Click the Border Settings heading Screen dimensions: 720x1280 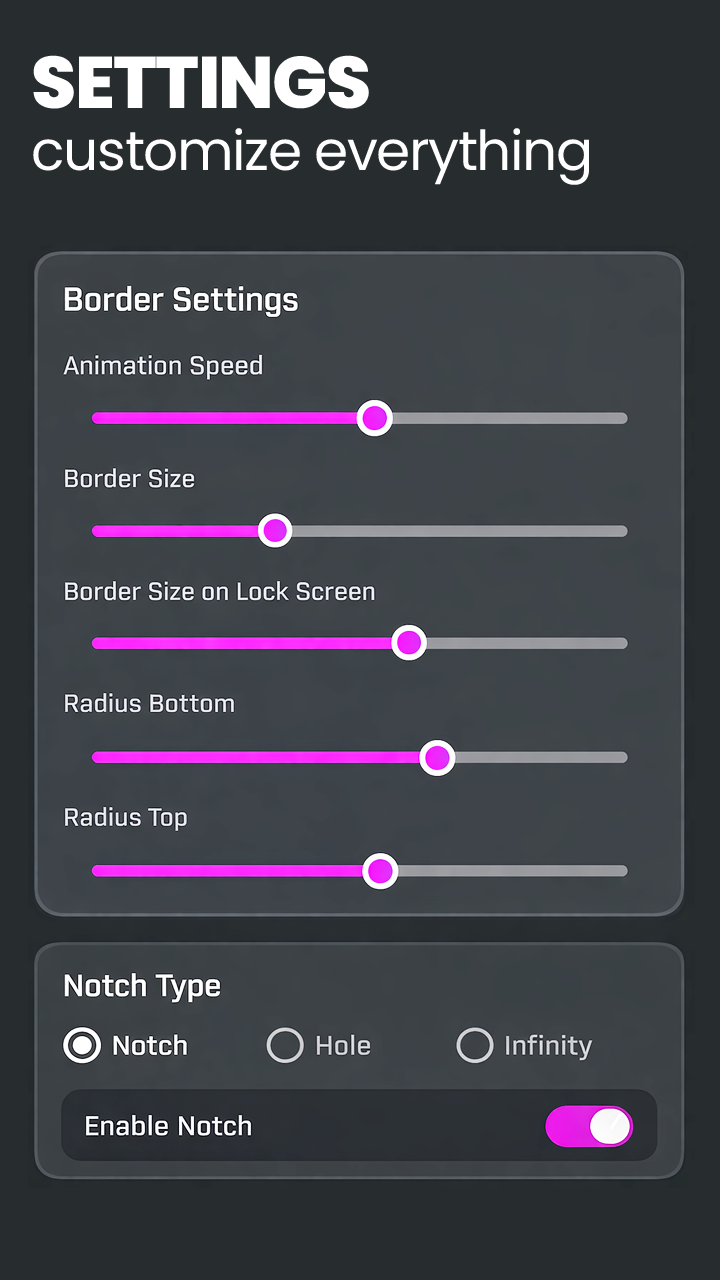tap(181, 299)
